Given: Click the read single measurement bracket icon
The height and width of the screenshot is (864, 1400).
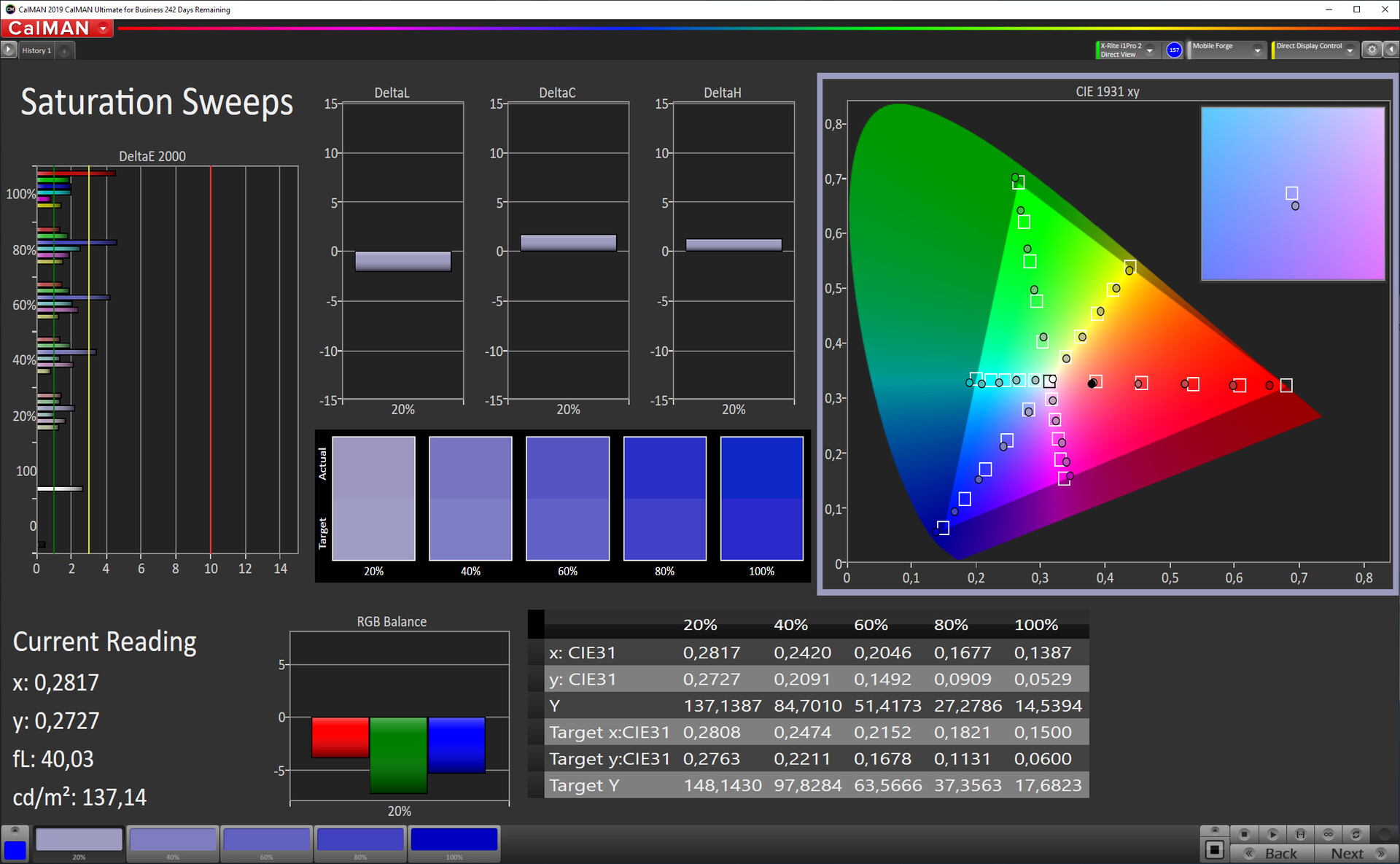Looking at the screenshot, I should (1300, 834).
